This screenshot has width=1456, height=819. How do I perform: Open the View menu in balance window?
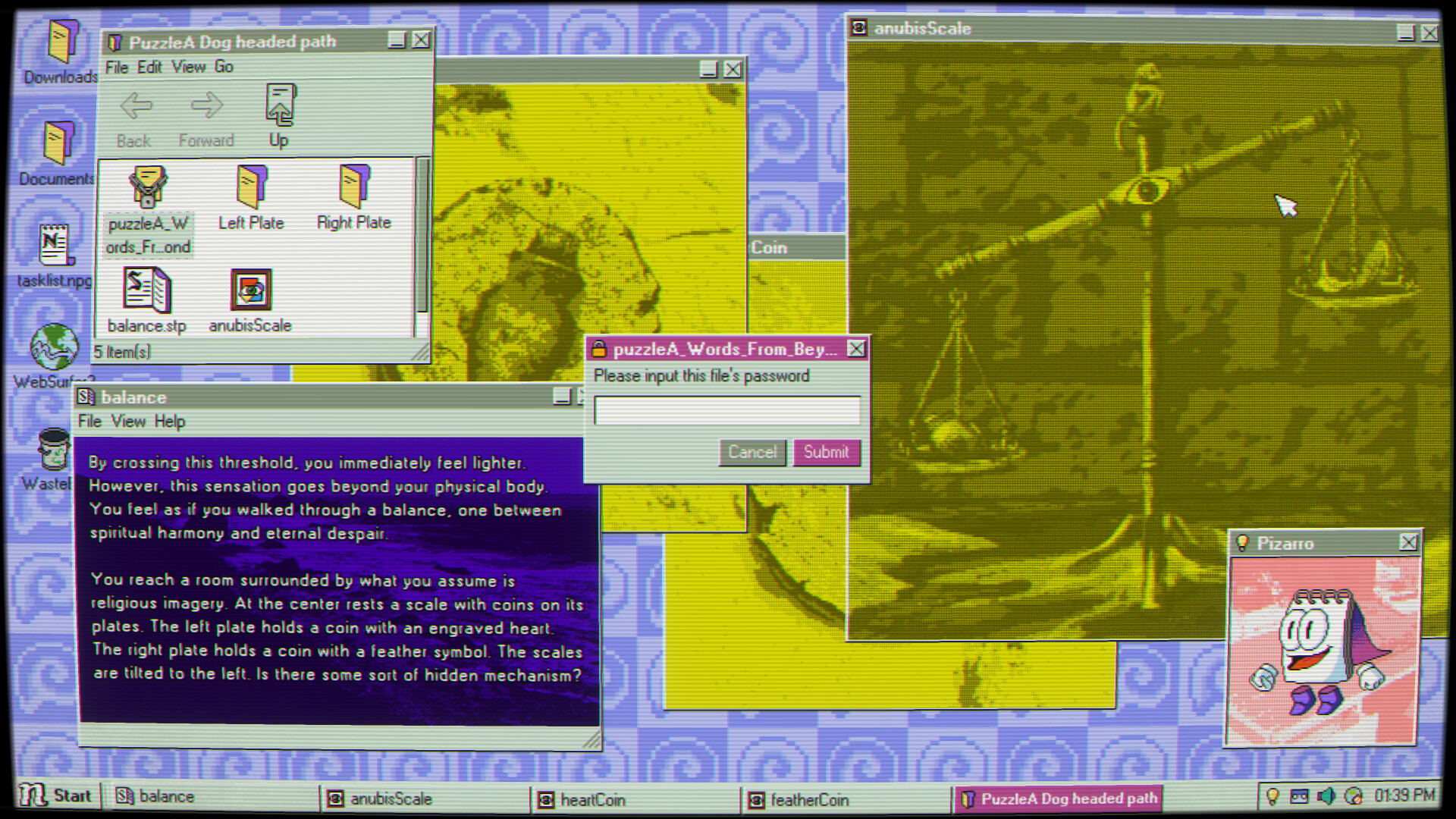[x=128, y=422]
